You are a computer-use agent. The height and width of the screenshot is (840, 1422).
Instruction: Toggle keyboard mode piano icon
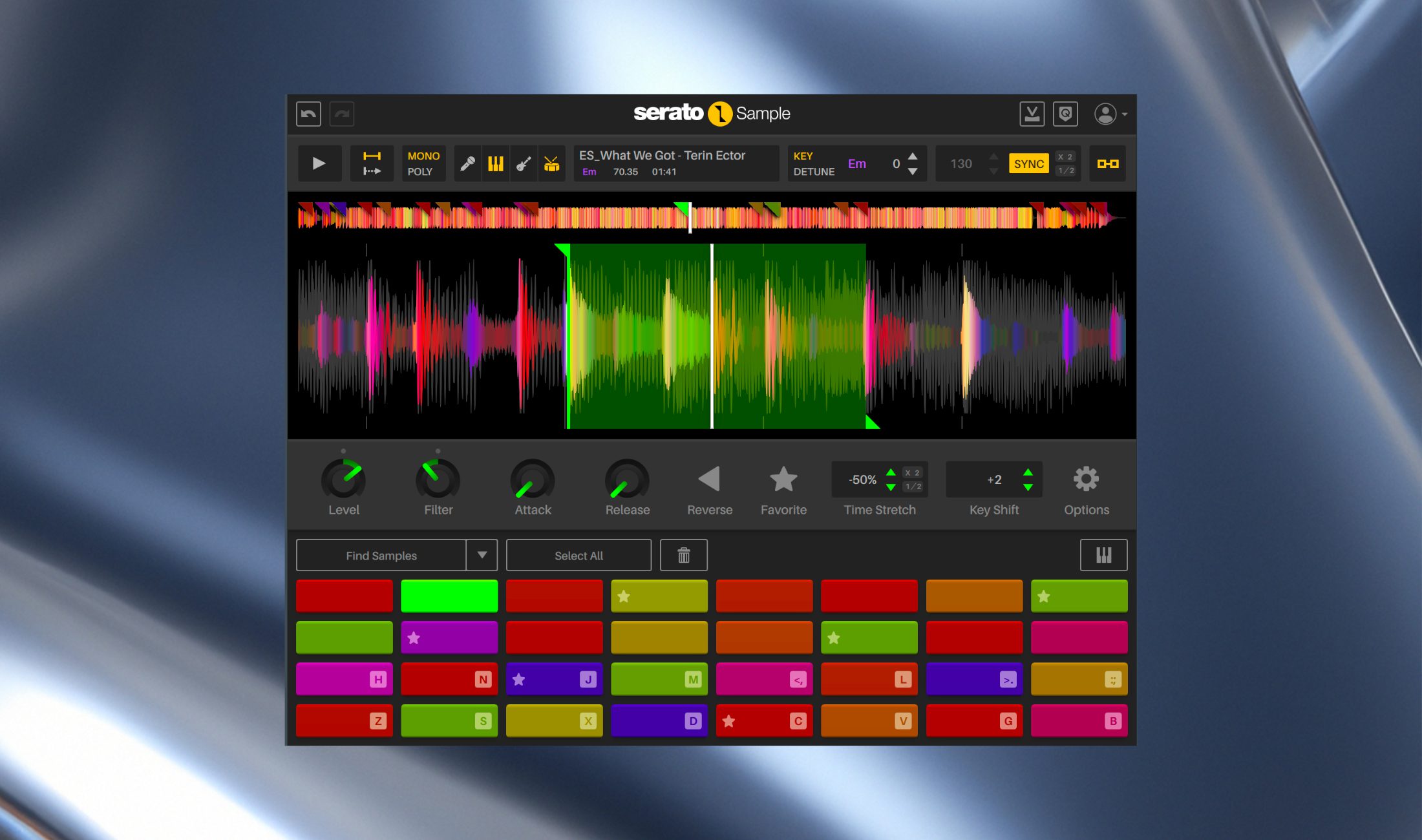tap(1103, 555)
